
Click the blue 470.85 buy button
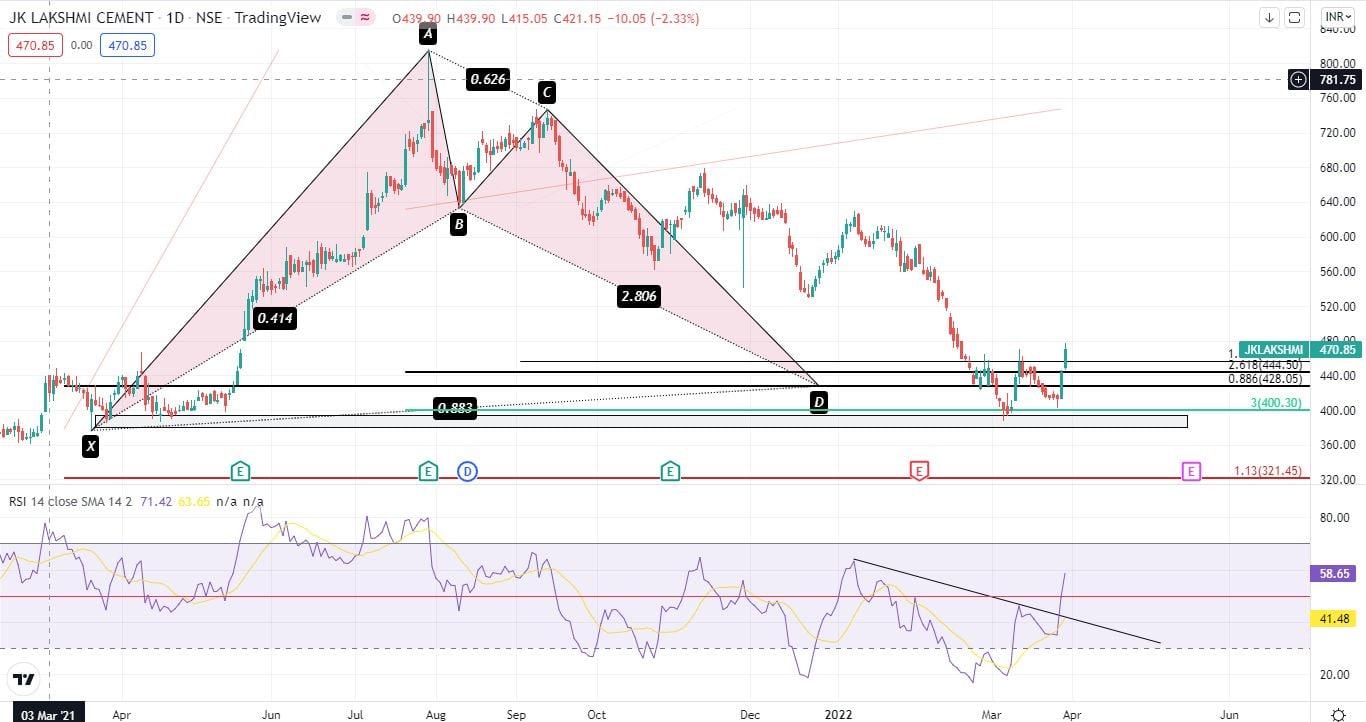pyautogui.click(x=126, y=45)
